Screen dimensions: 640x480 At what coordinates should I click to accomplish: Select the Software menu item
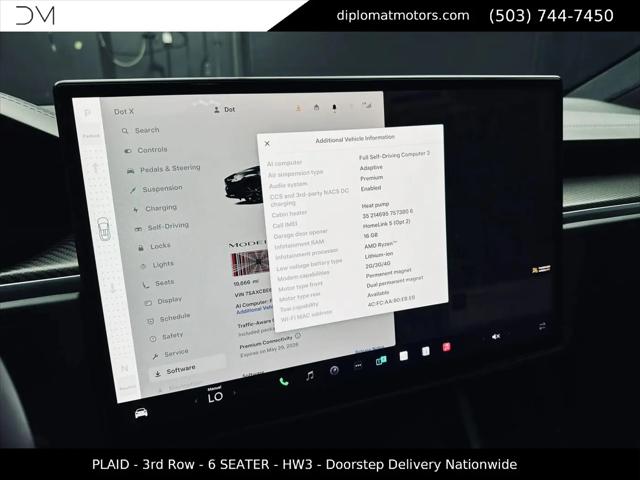[188, 369]
